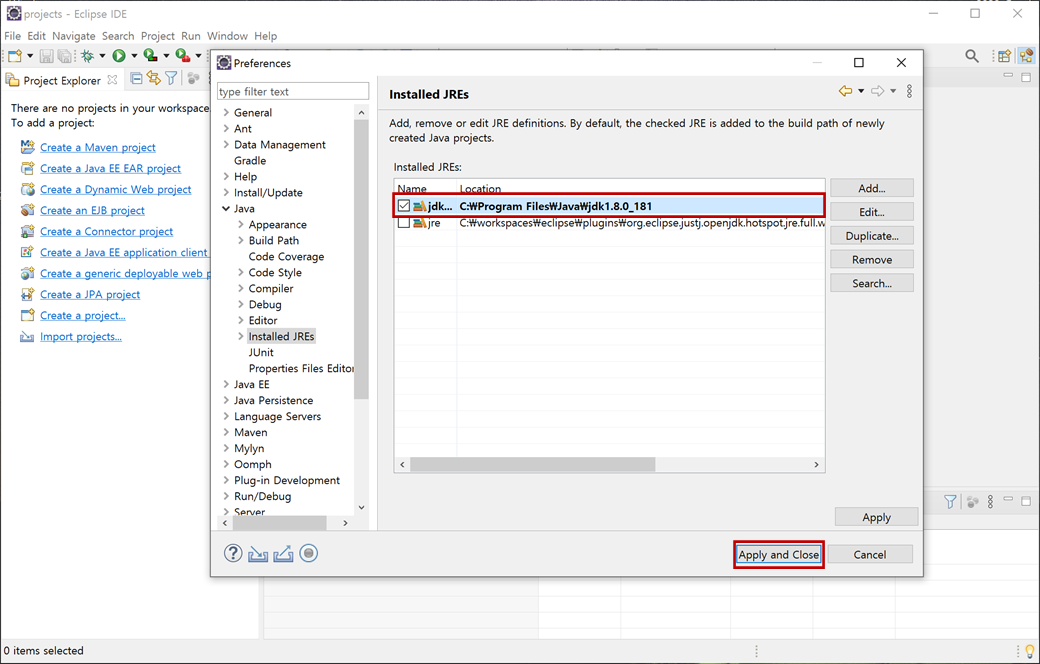Click the Run green play toolbar icon

pyautogui.click(x=119, y=56)
